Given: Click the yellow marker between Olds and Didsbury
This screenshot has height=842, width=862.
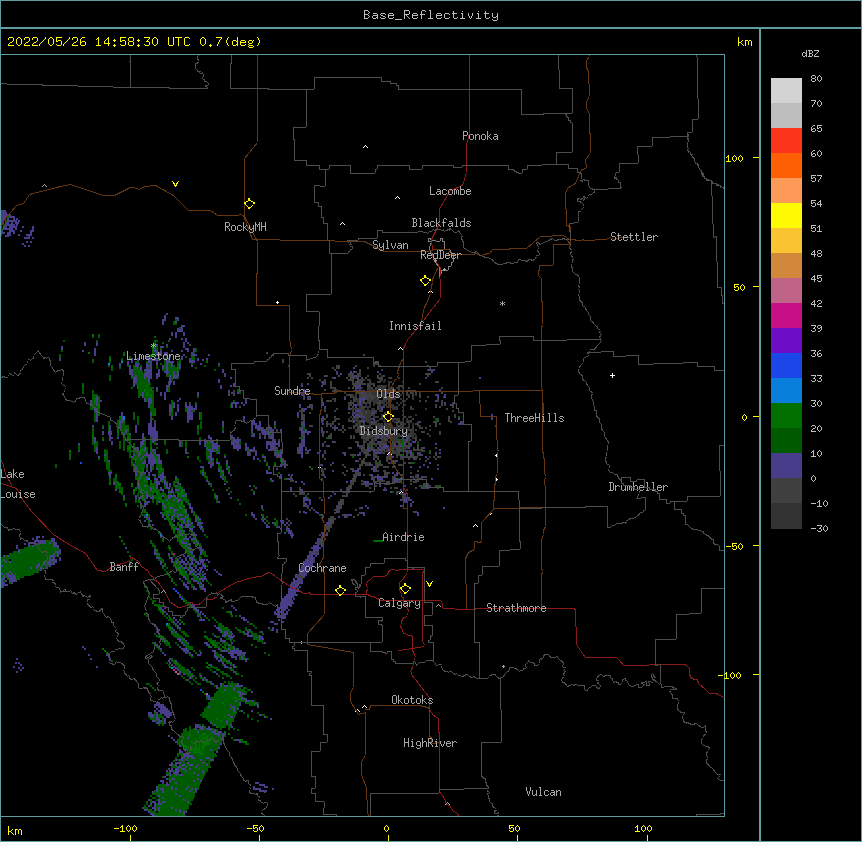Looking at the screenshot, I should [x=388, y=417].
